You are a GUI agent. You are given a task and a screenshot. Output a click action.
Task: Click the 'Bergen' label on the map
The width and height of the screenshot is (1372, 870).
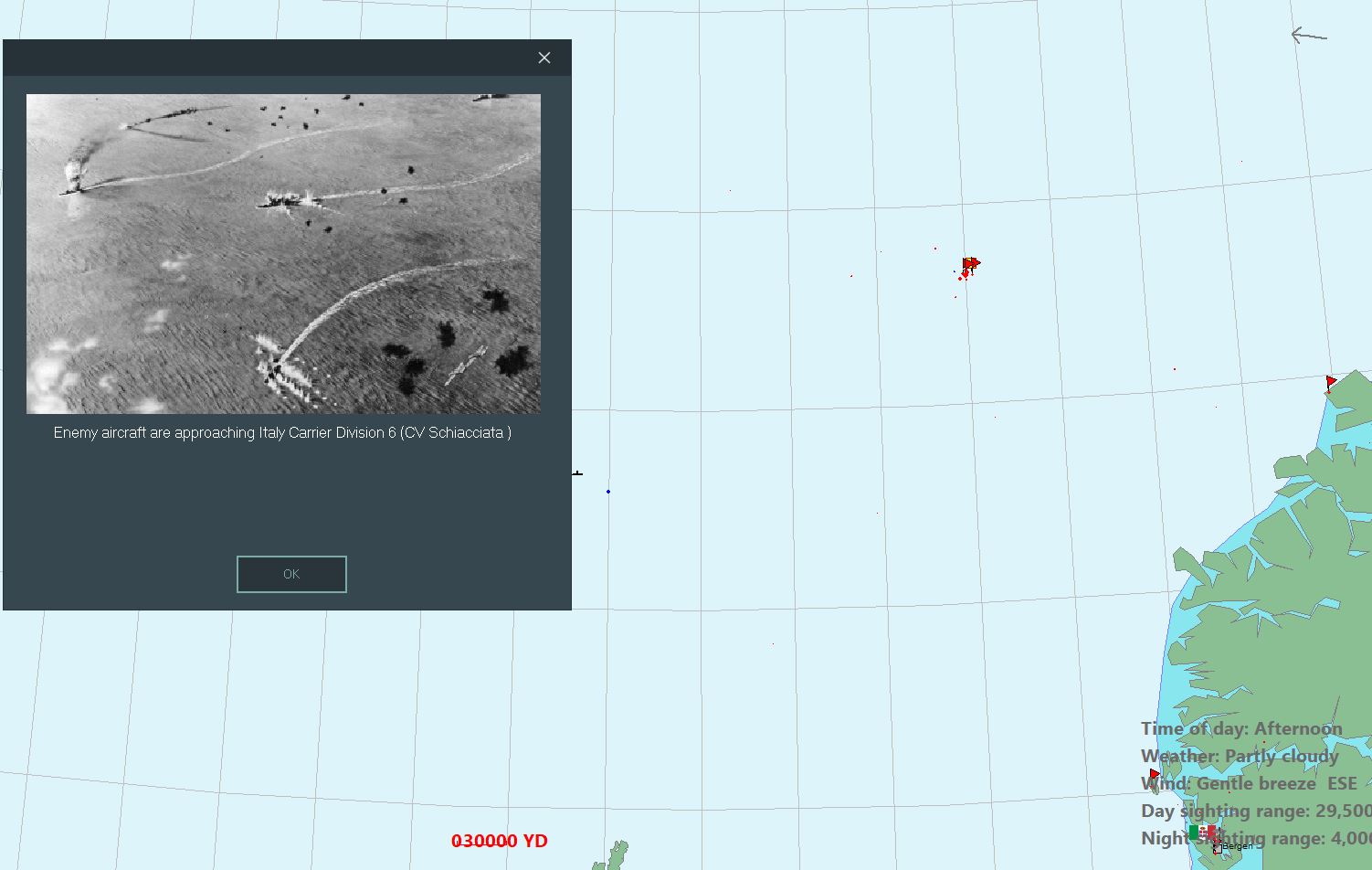click(x=1238, y=846)
